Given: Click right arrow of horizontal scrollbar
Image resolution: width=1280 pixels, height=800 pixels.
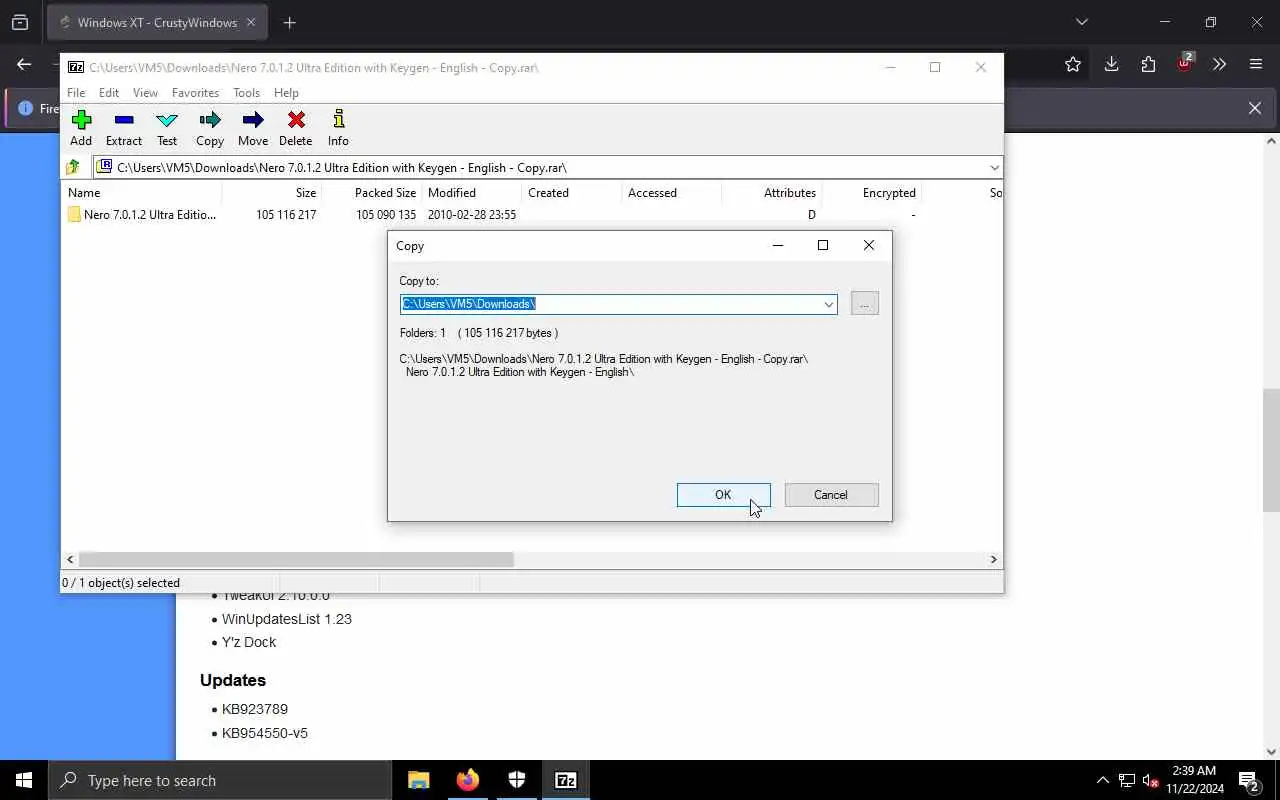Looking at the screenshot, I should 994,560.
